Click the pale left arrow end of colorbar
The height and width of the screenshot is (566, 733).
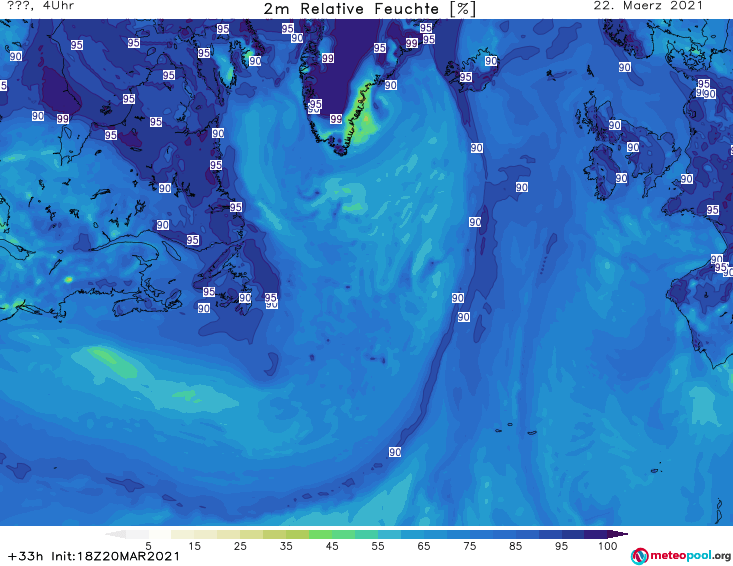pos(115,535)
